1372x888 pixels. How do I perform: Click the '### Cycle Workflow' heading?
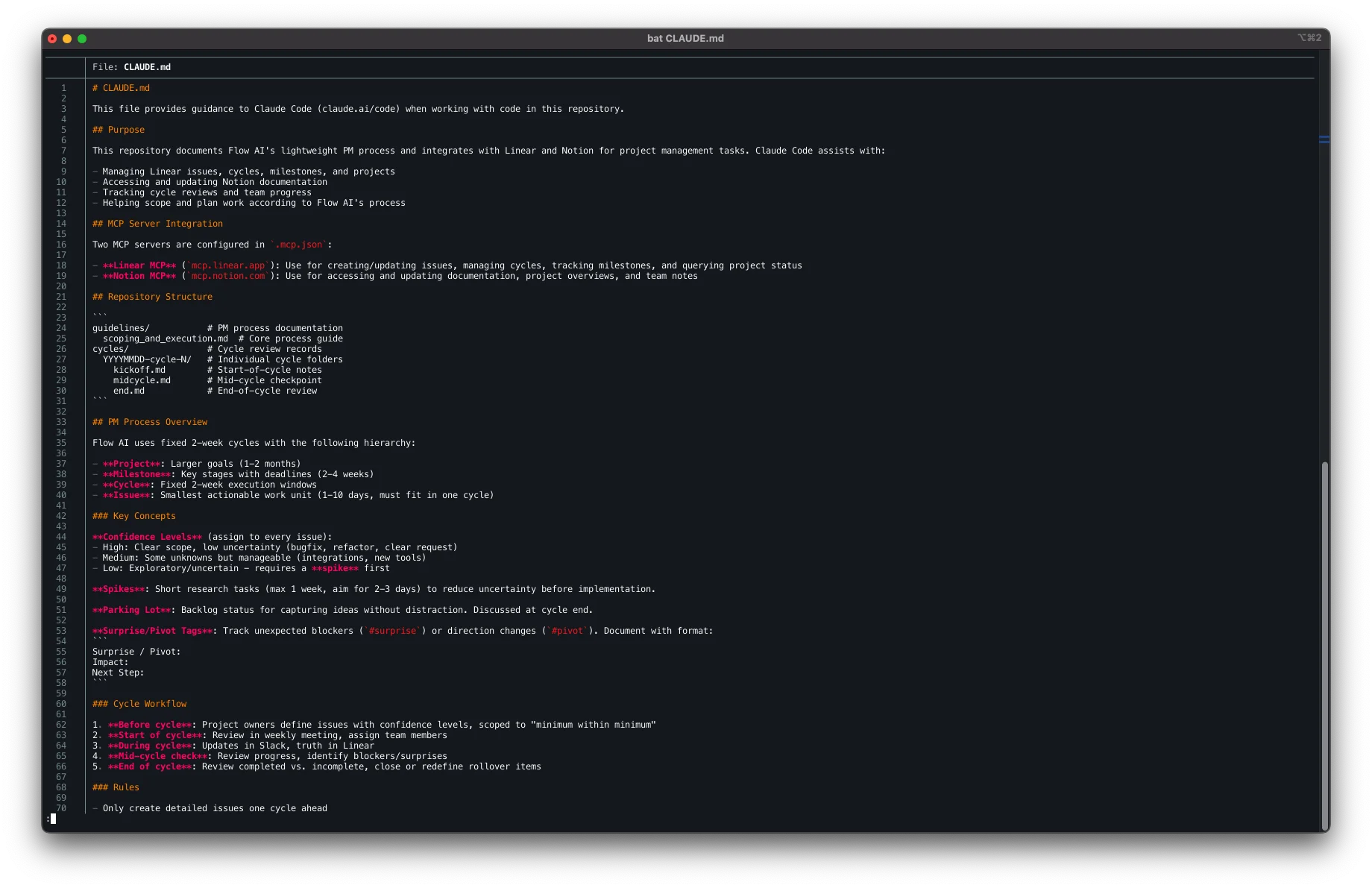[139, 704]
